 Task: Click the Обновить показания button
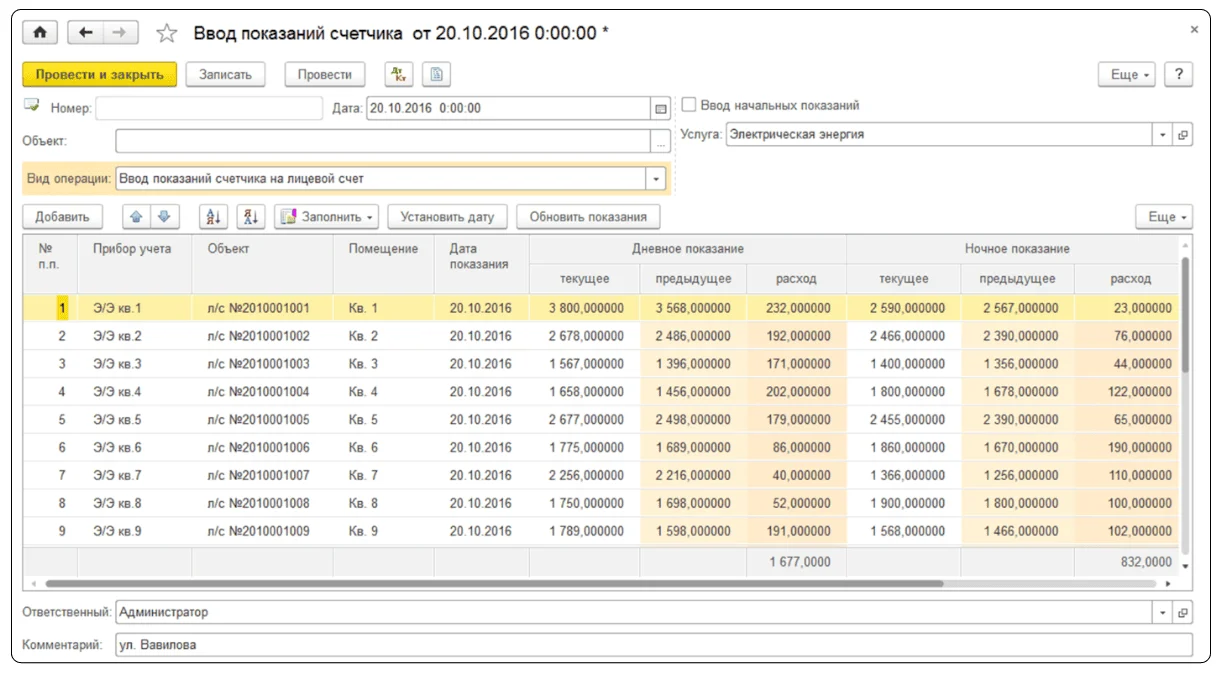point(588,216)
